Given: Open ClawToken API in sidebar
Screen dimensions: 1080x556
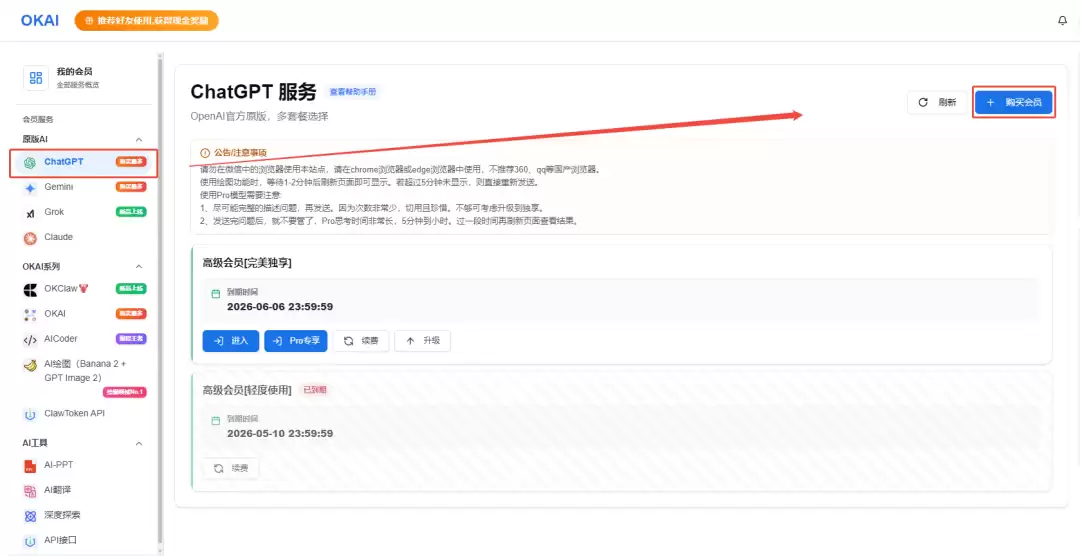Looking at the screenshot, I should coord(83,414).
